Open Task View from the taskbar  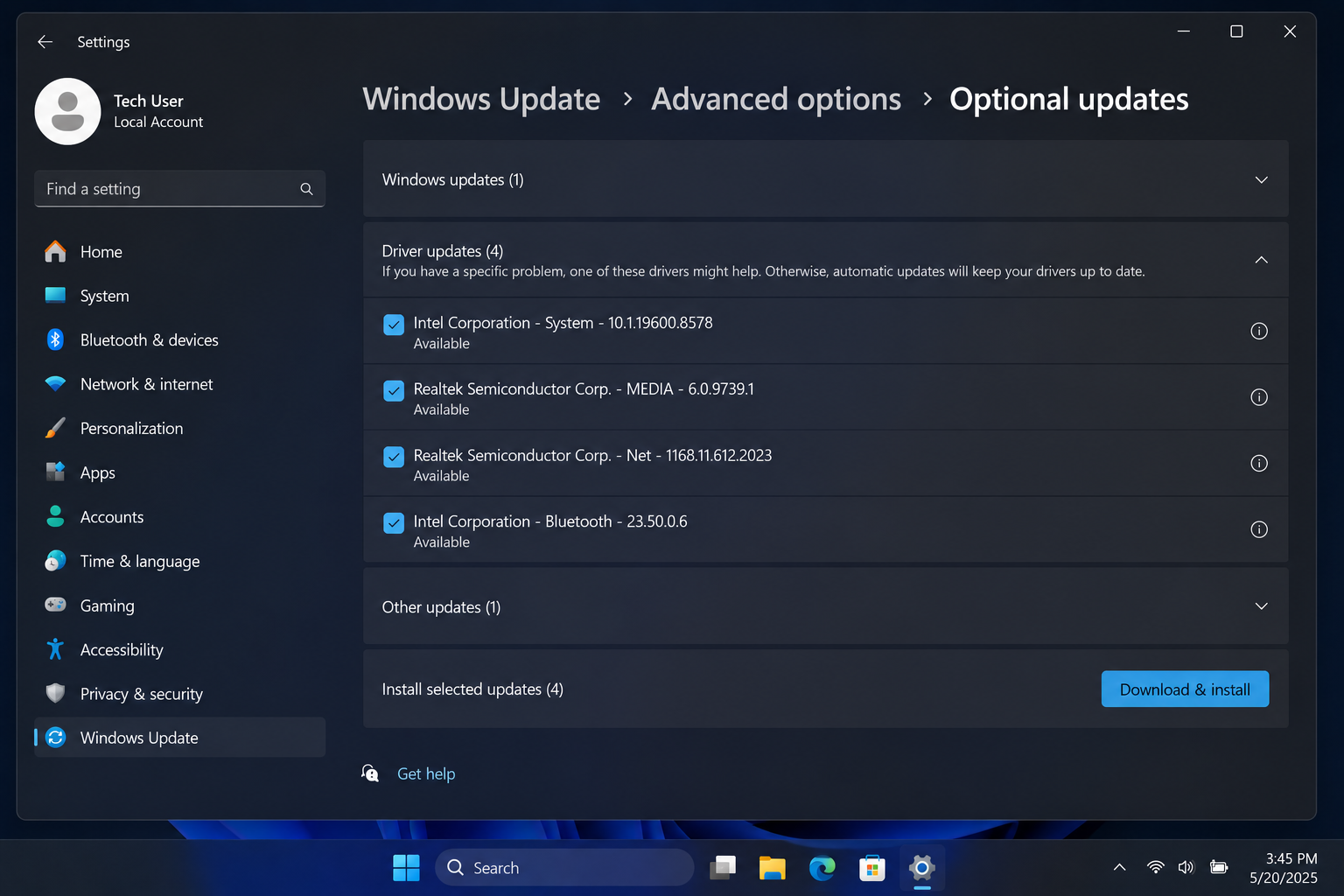click(723, 868)
